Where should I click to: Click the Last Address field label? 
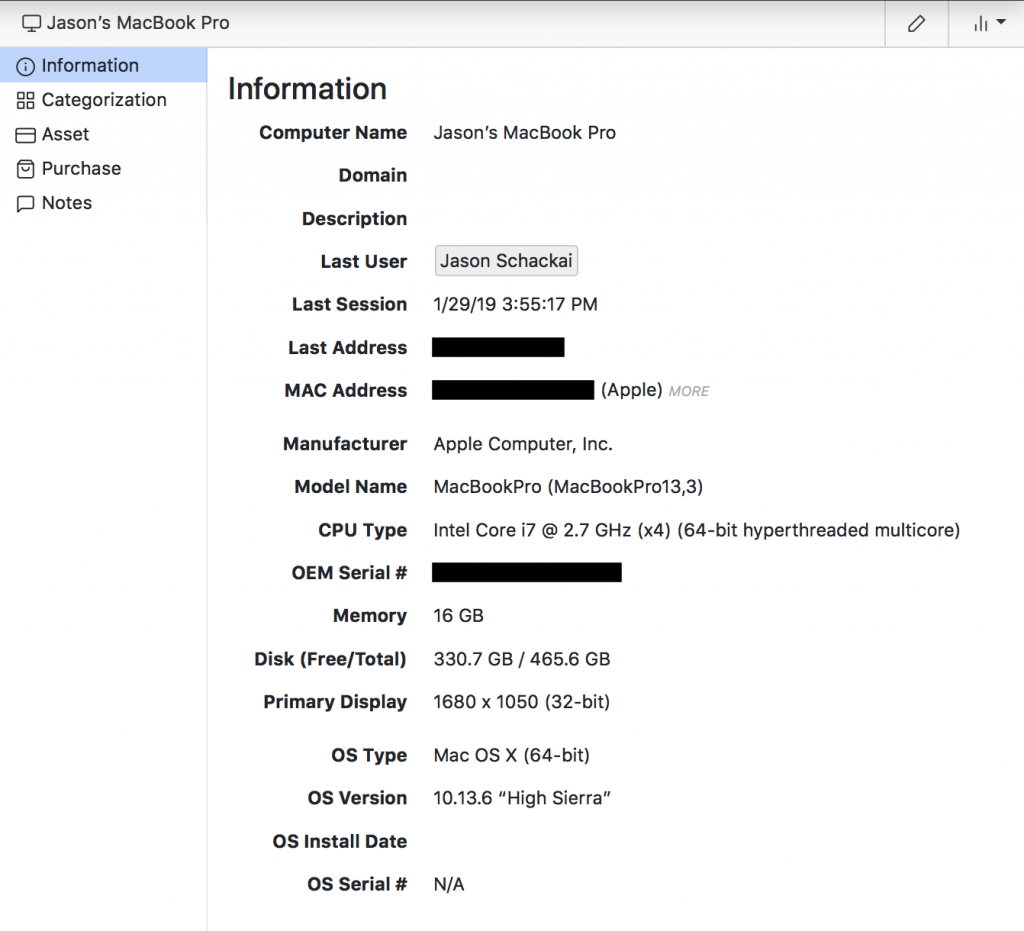pyautogui.click(x=347, y=347)
